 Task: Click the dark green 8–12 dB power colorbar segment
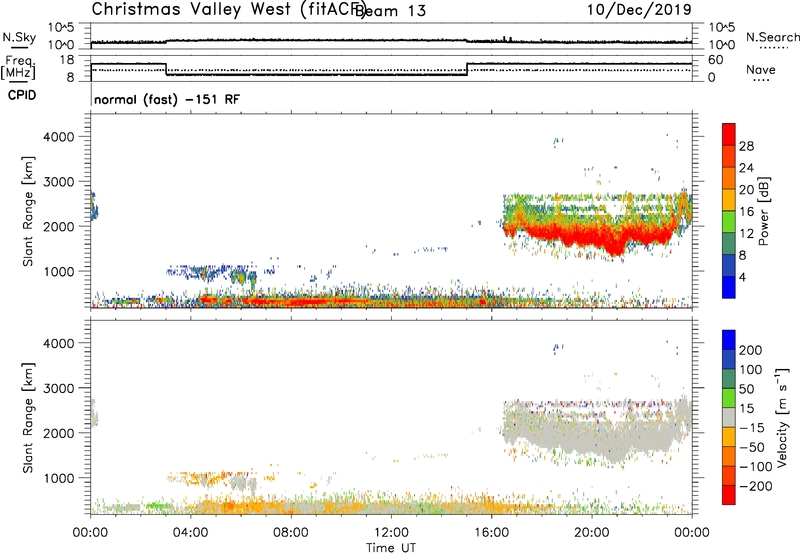tap(729, 243)
